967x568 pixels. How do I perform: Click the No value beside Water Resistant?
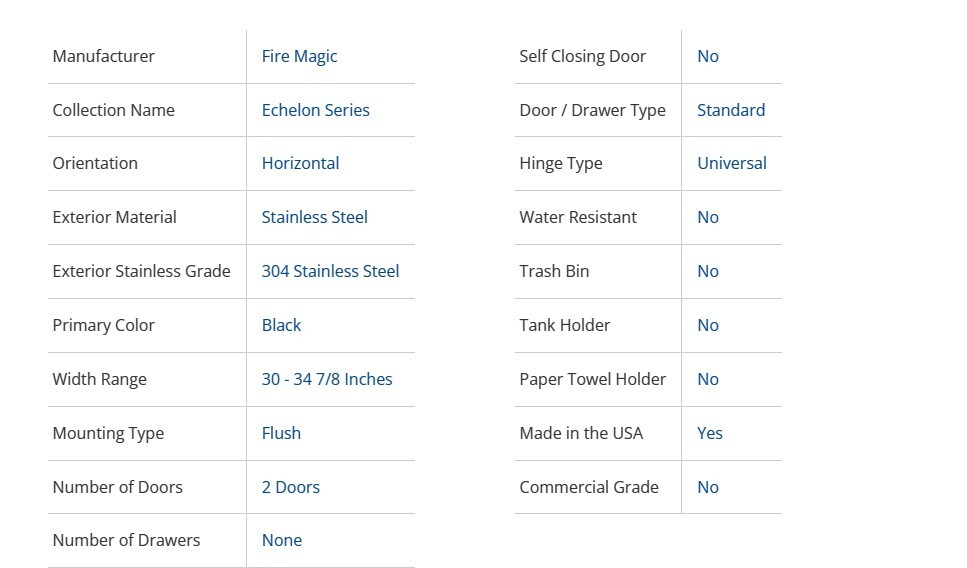[x=707, y=217]
